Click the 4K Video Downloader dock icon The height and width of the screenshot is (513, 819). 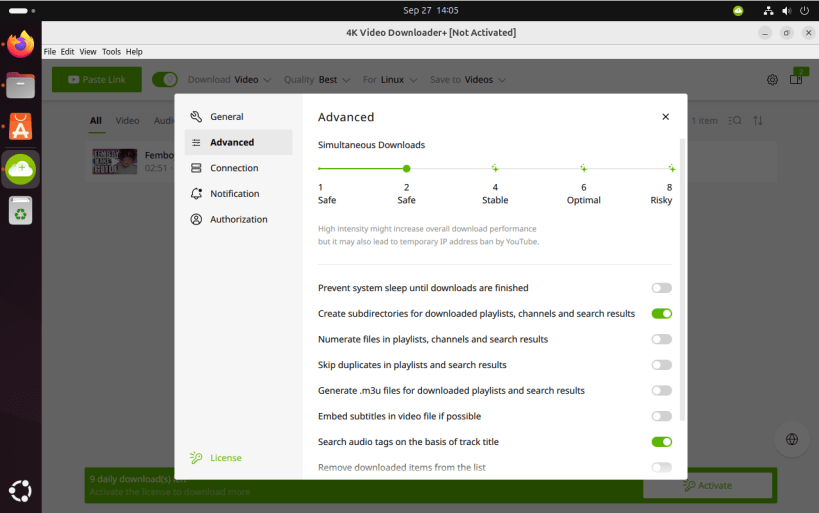pyautogui.click(x=20, y=169)
